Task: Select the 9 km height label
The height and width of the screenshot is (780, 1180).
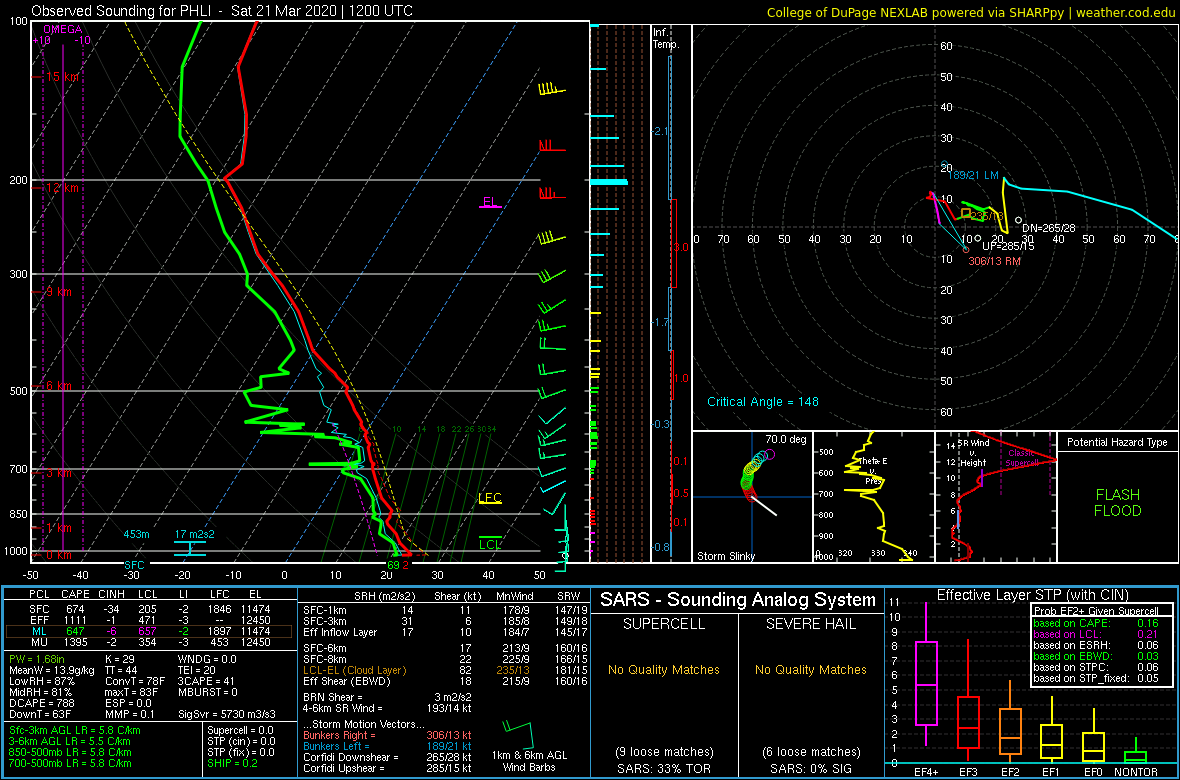Action: coord(59,291)
